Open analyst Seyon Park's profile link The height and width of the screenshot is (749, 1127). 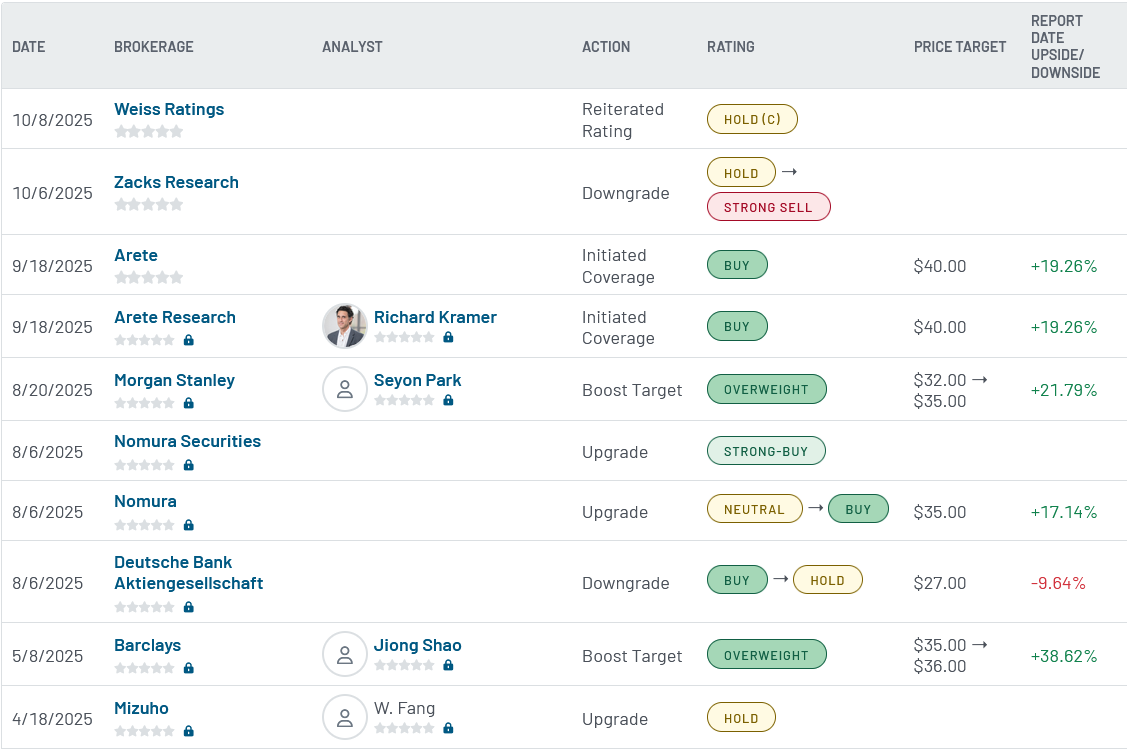(x=417, y=380)
